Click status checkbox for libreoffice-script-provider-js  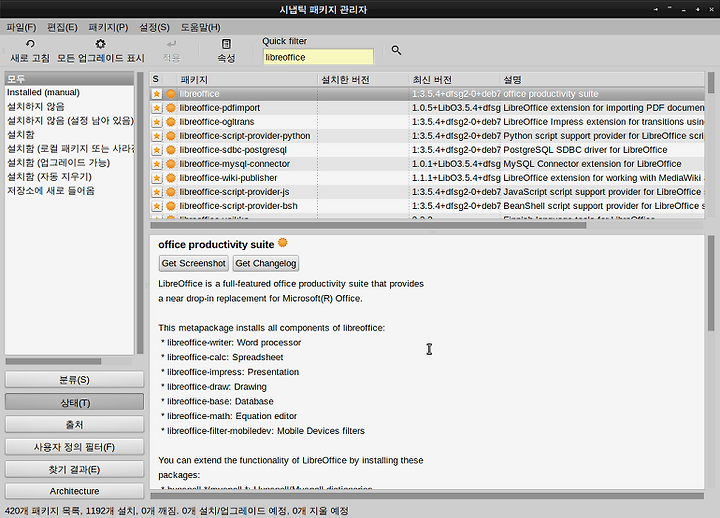click(157, 192)
